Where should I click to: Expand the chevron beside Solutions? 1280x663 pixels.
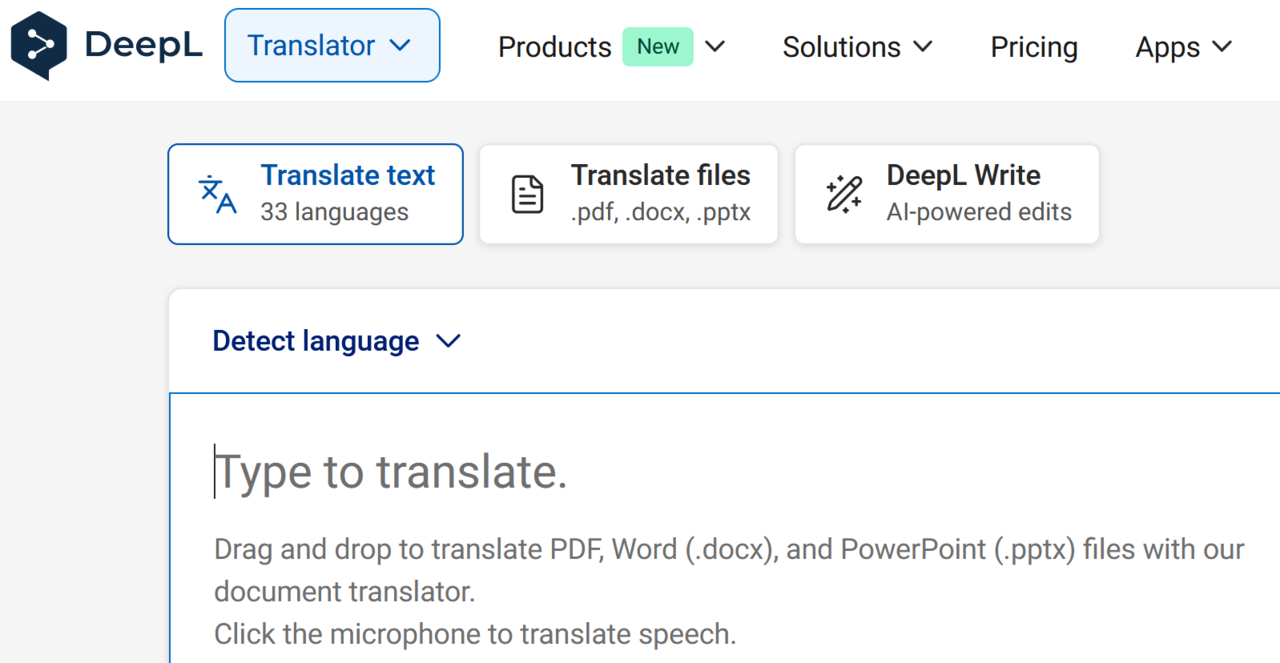pyautogui.click(x=924, y=47)
